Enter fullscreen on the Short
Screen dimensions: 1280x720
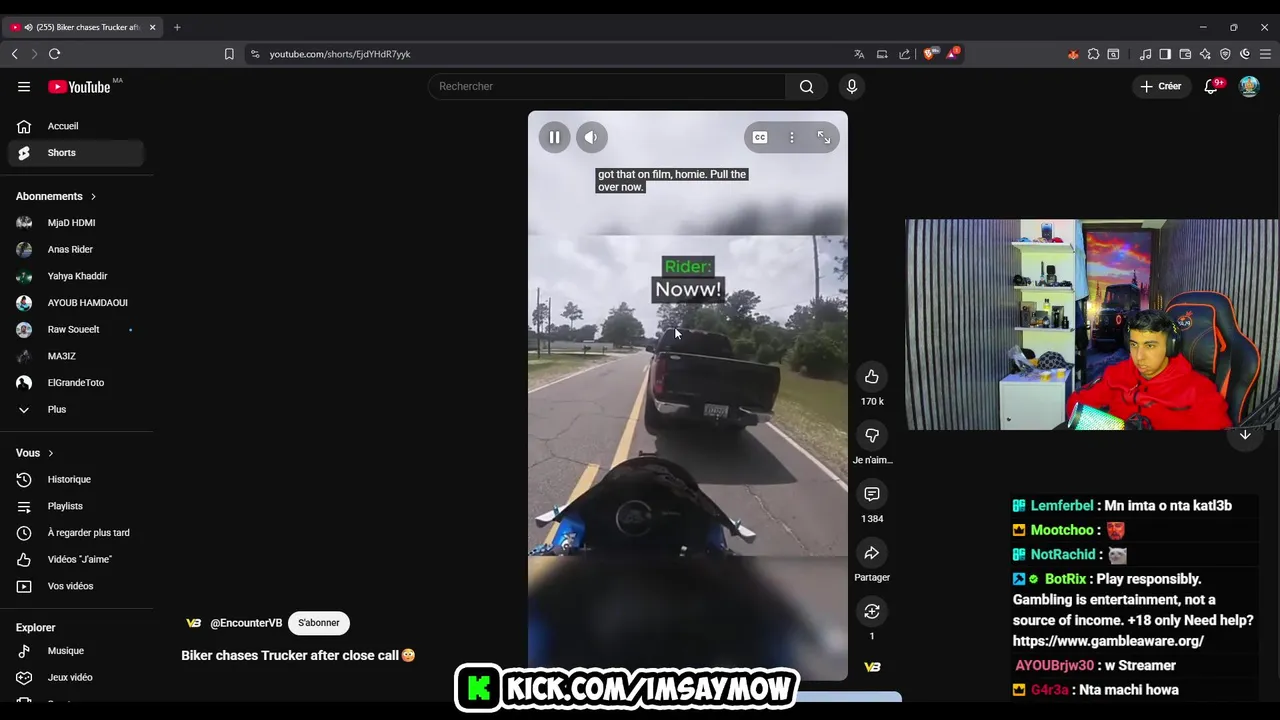(824, 137)
